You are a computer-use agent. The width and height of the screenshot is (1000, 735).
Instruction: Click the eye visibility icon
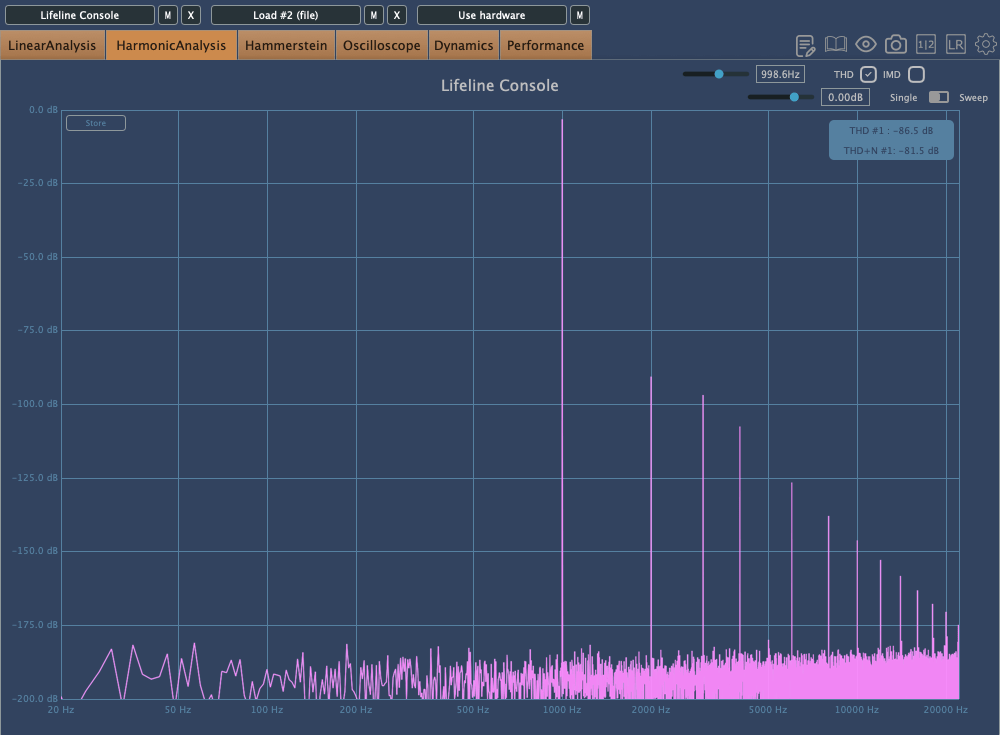866,45
